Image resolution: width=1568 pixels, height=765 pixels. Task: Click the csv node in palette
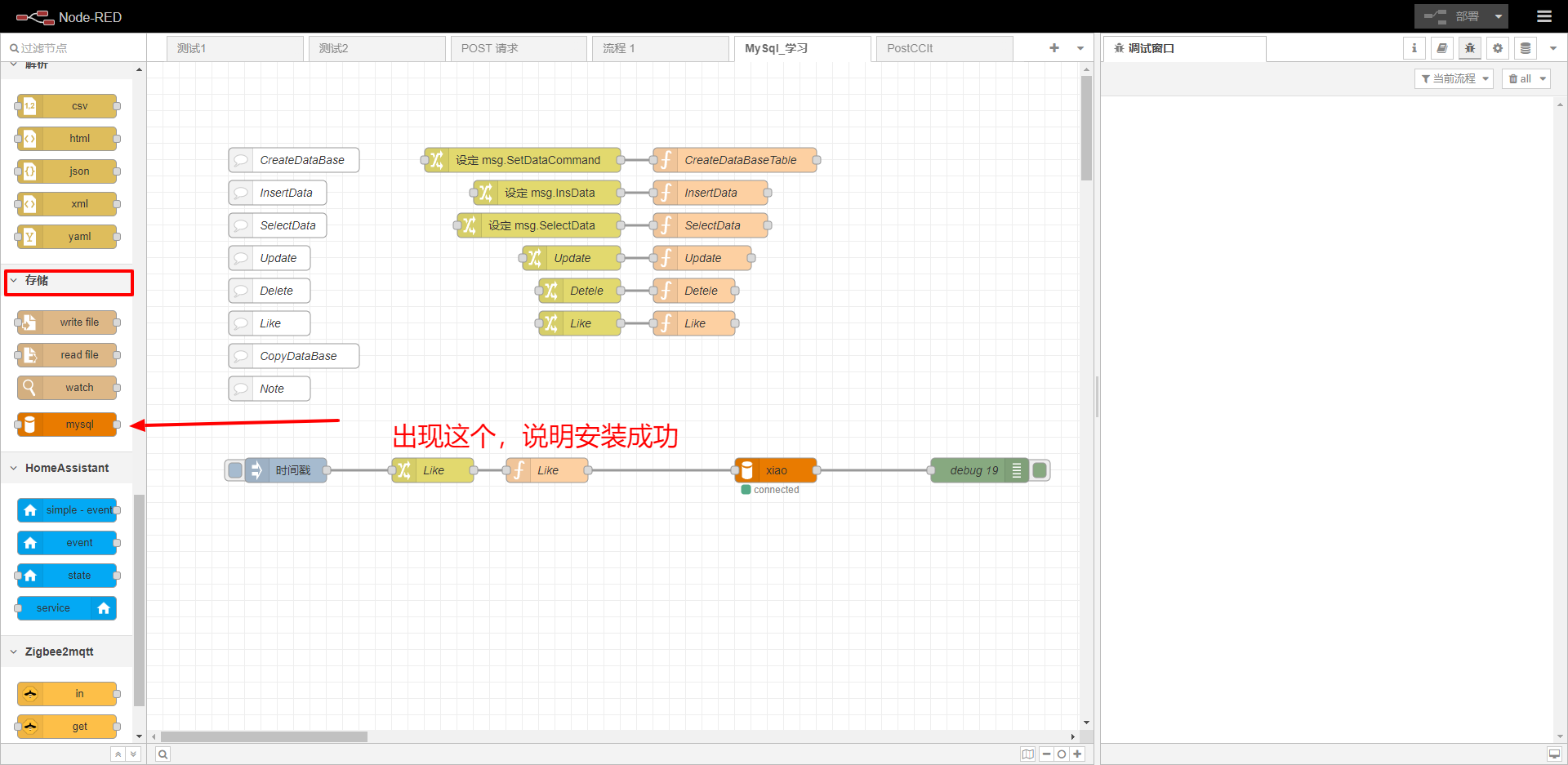[x=67, y=106]
